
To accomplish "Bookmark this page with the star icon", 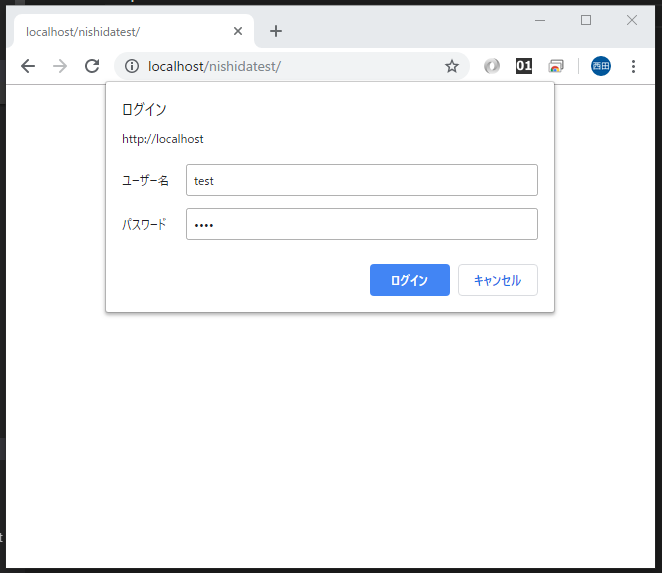I will [452, 66].
